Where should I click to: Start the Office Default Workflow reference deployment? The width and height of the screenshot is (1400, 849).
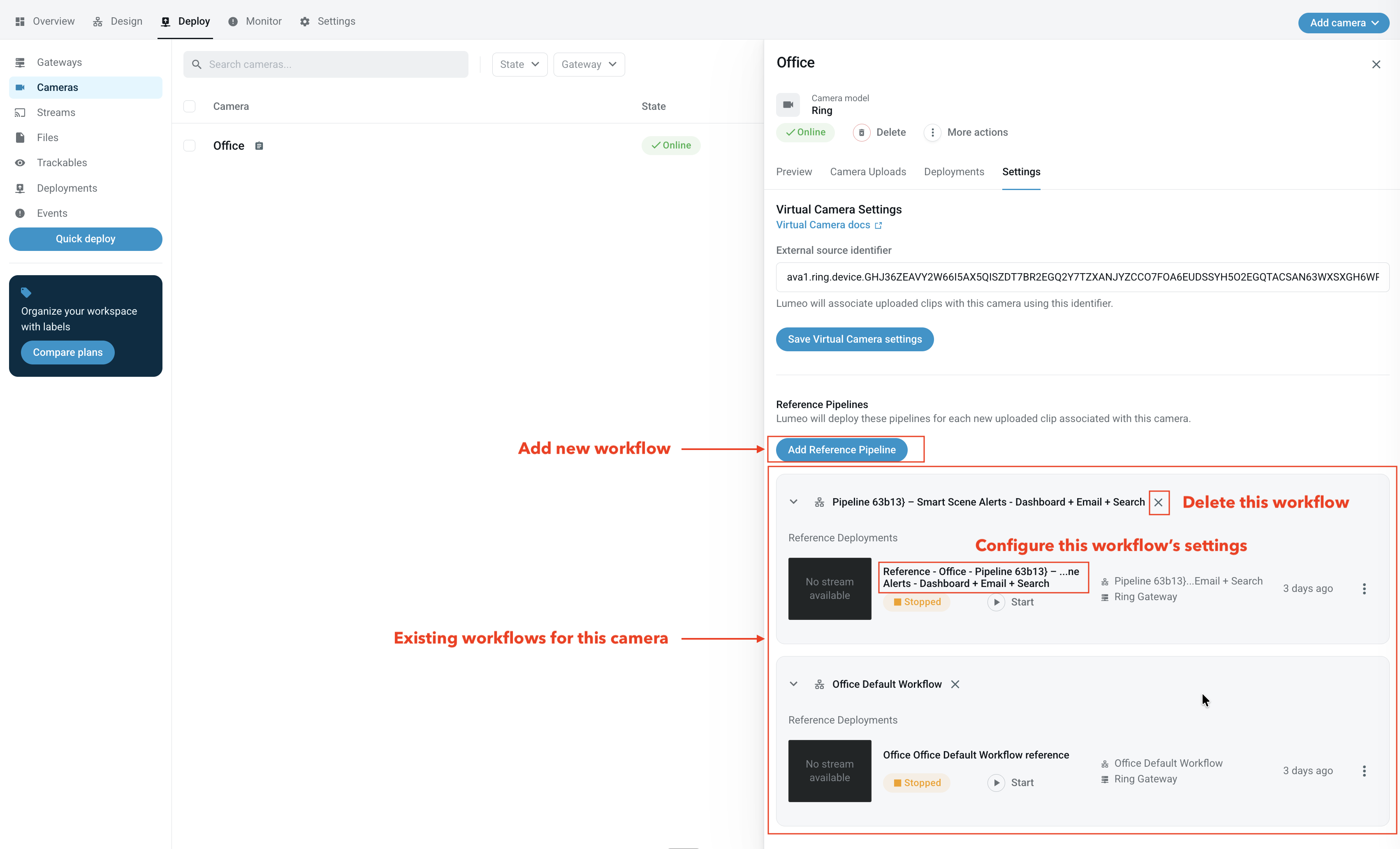[996, 783]
